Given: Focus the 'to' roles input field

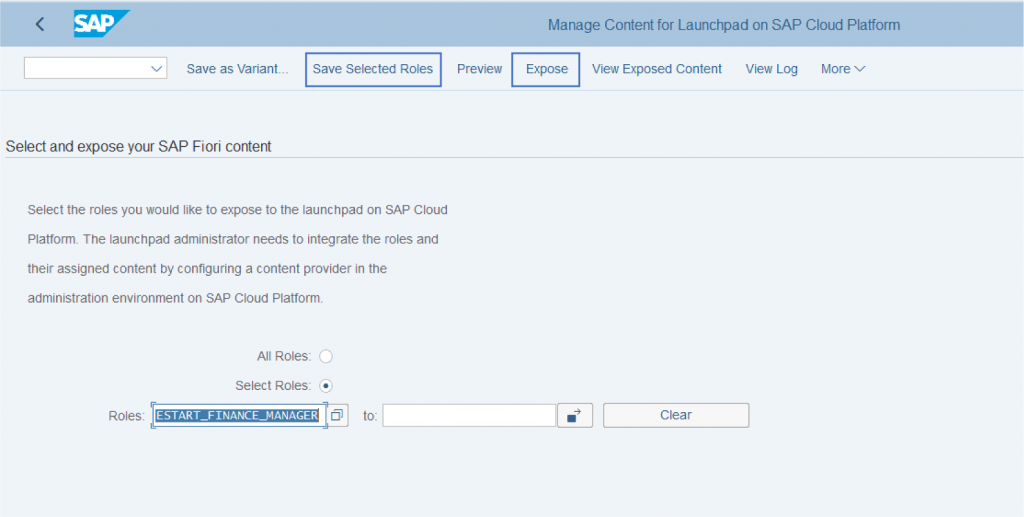Looking at the screenshot, I should tap(469, 415).
